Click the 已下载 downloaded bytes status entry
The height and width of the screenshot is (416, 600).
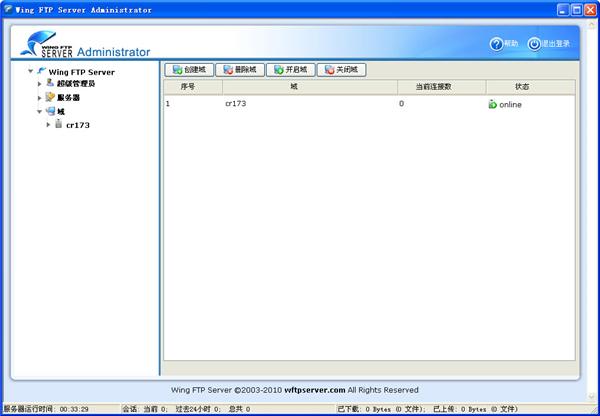click(x=381, y=409)
